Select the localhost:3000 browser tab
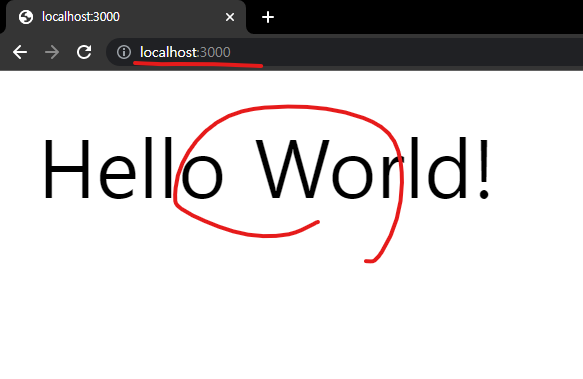This screenshot has width=583, height=379. pyautogui.click(x=126, y=17)
